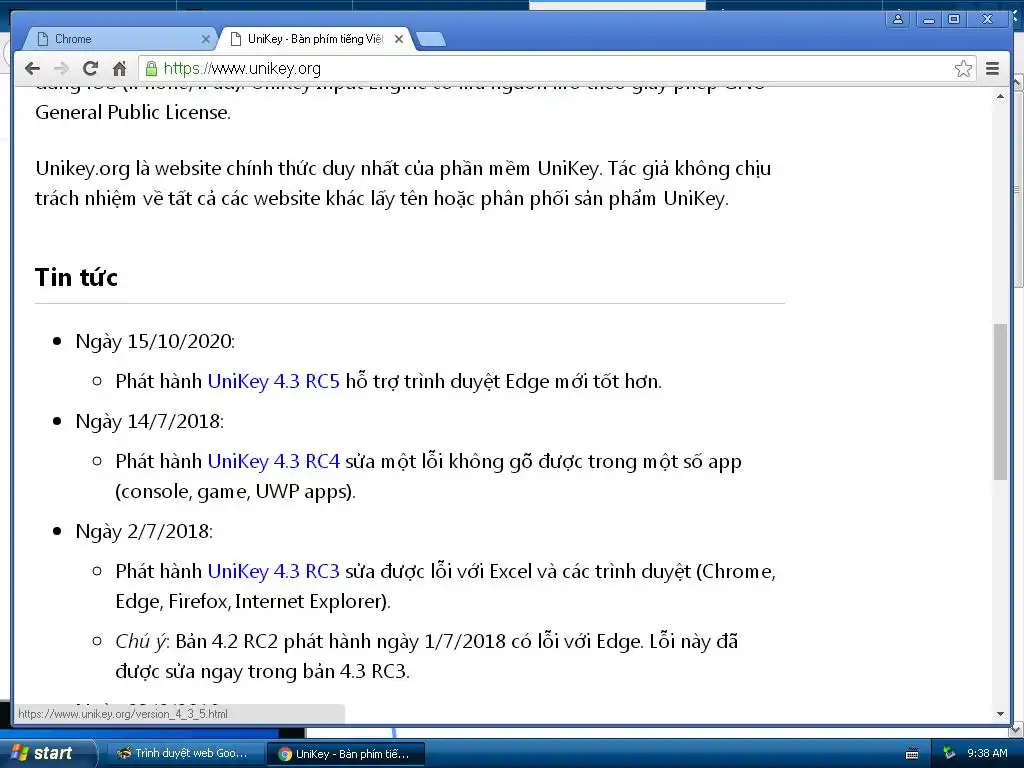
Task: Click the page scrollbar down arrow
Action: click(x=1000, y=714)
